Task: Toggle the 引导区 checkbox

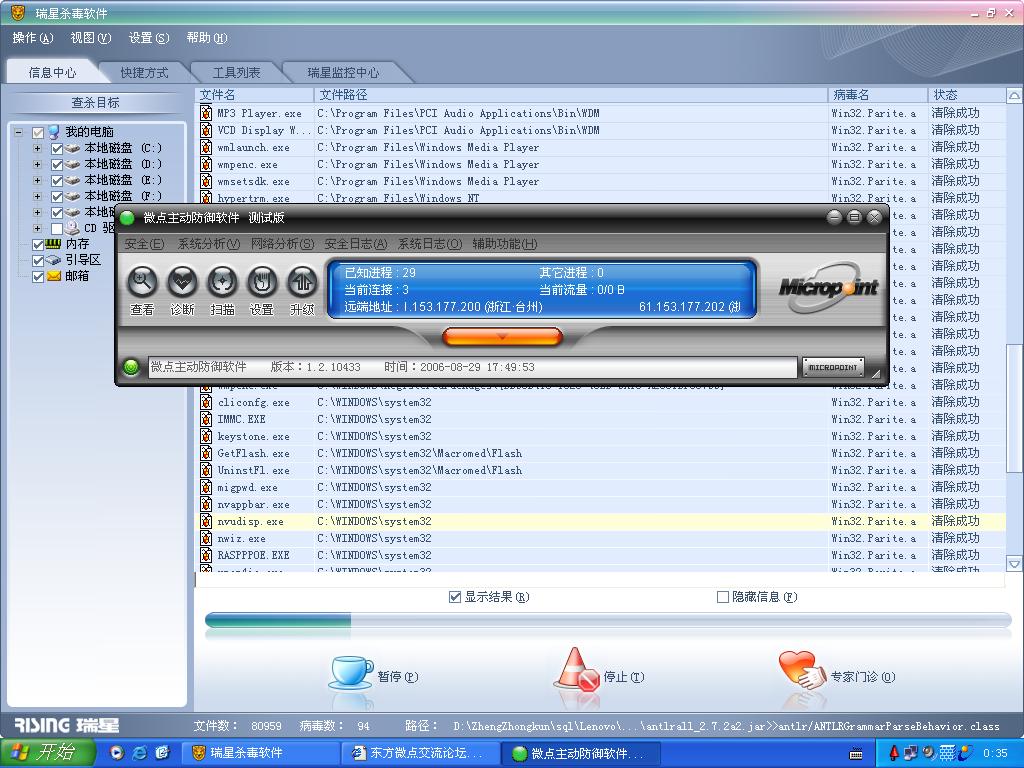Action: point(38,261)
